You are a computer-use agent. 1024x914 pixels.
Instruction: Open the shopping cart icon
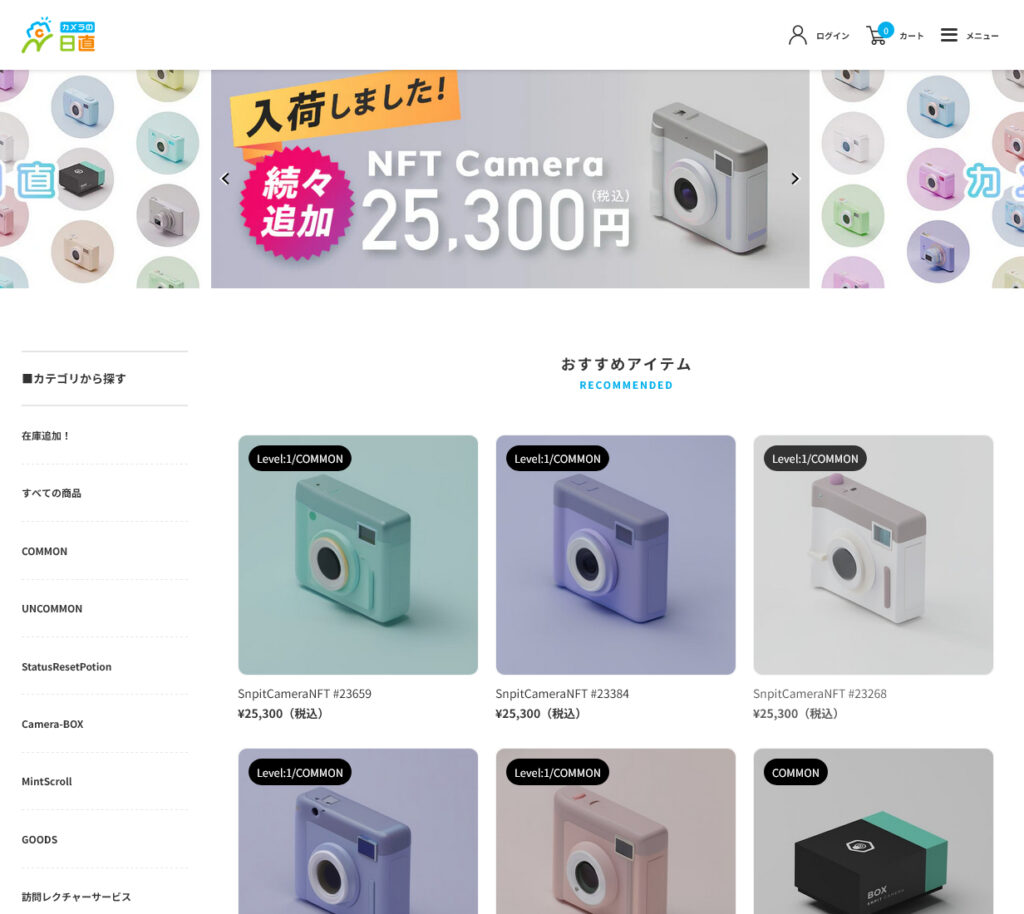click(876, 35)
